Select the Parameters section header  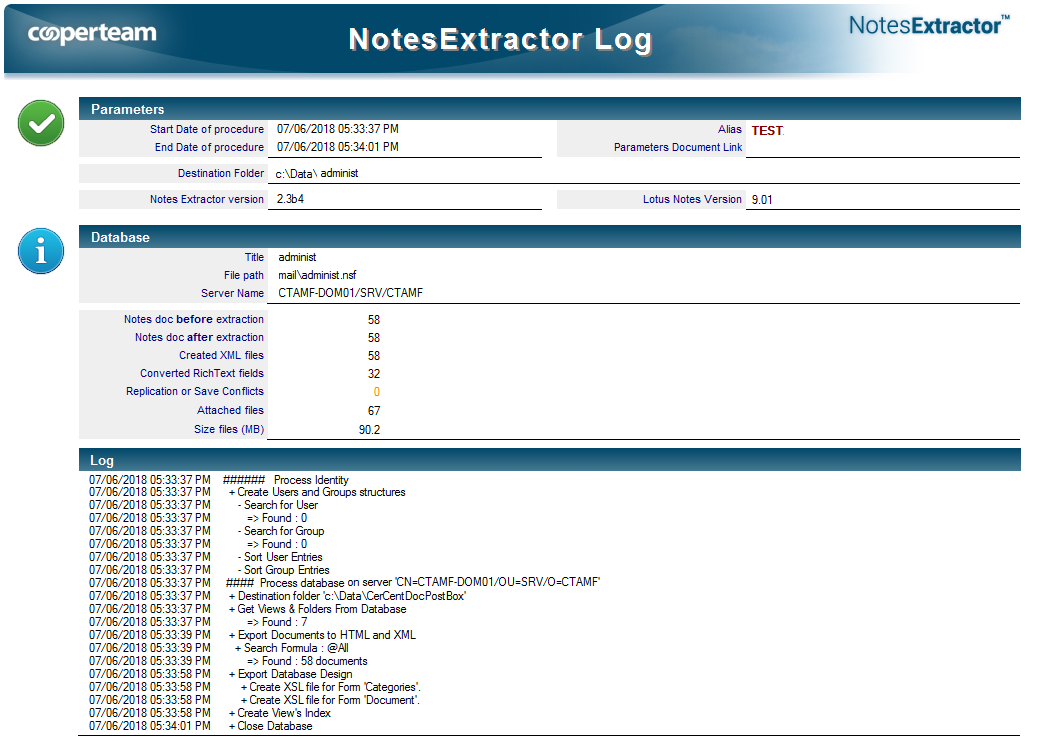click(x=549, y=109)
